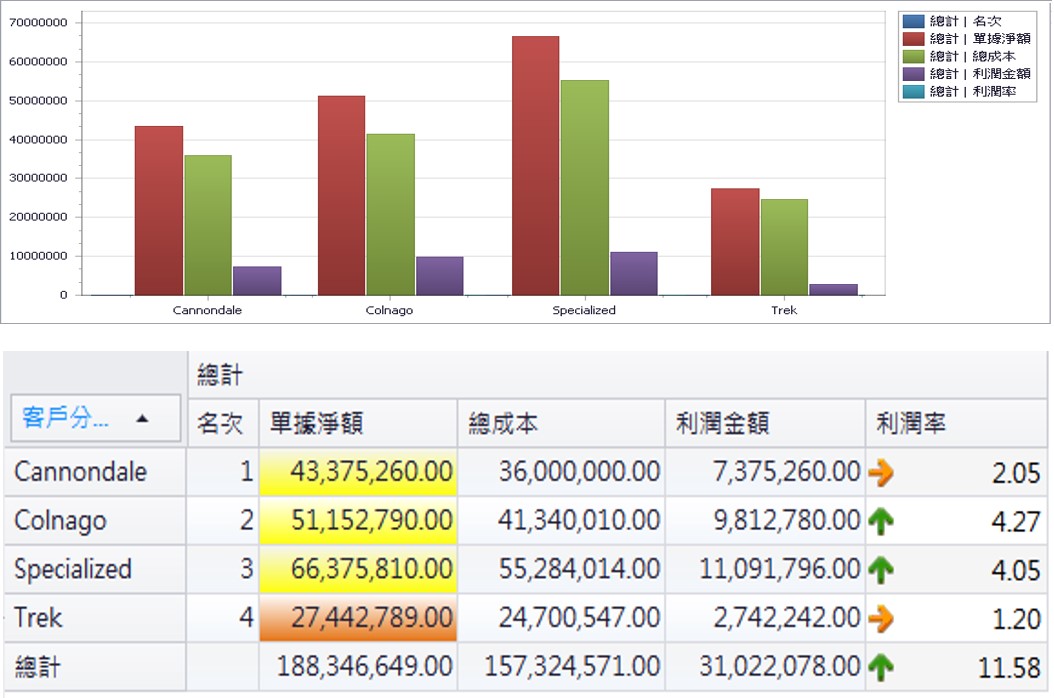Viewport: 1054px width, 698px height.
Task: Select the Trek row header in table
Action: [x=95, y=618]
